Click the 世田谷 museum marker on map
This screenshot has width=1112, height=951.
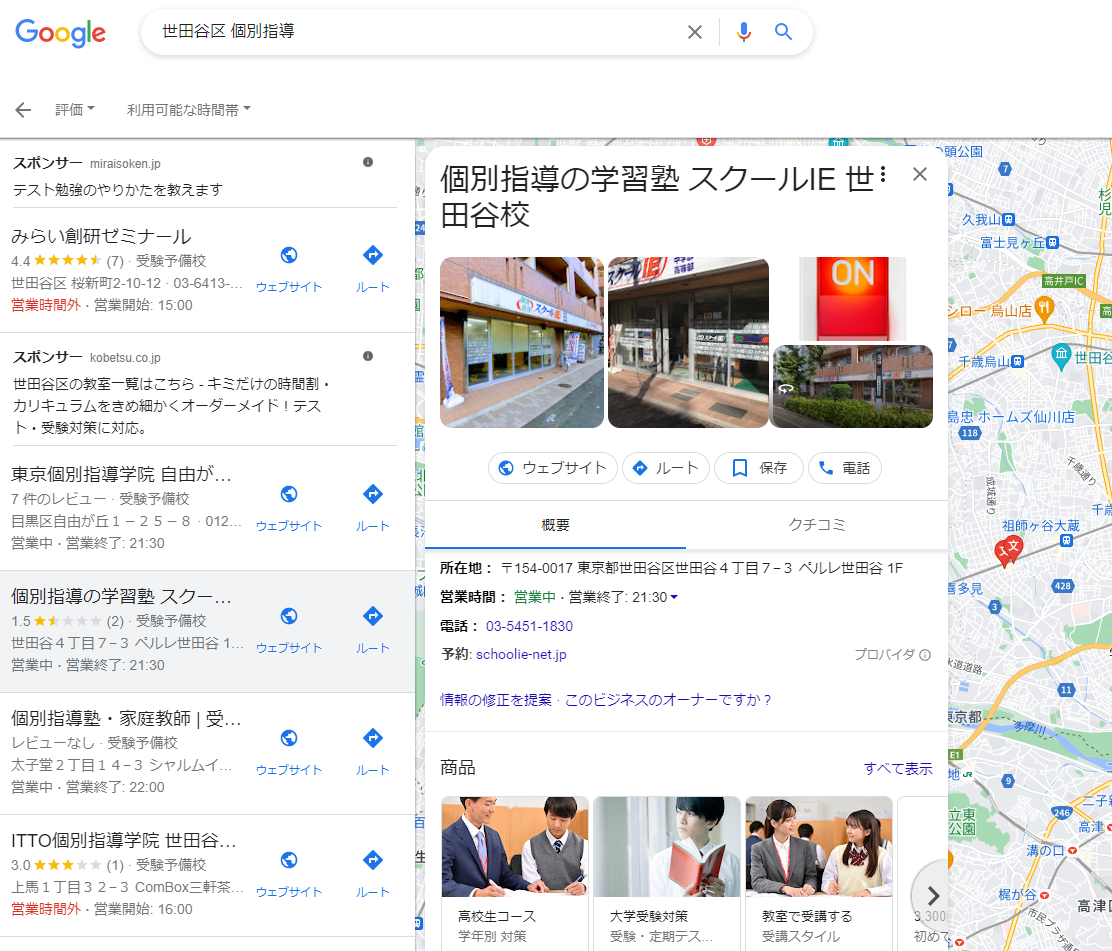[1061, 357]
